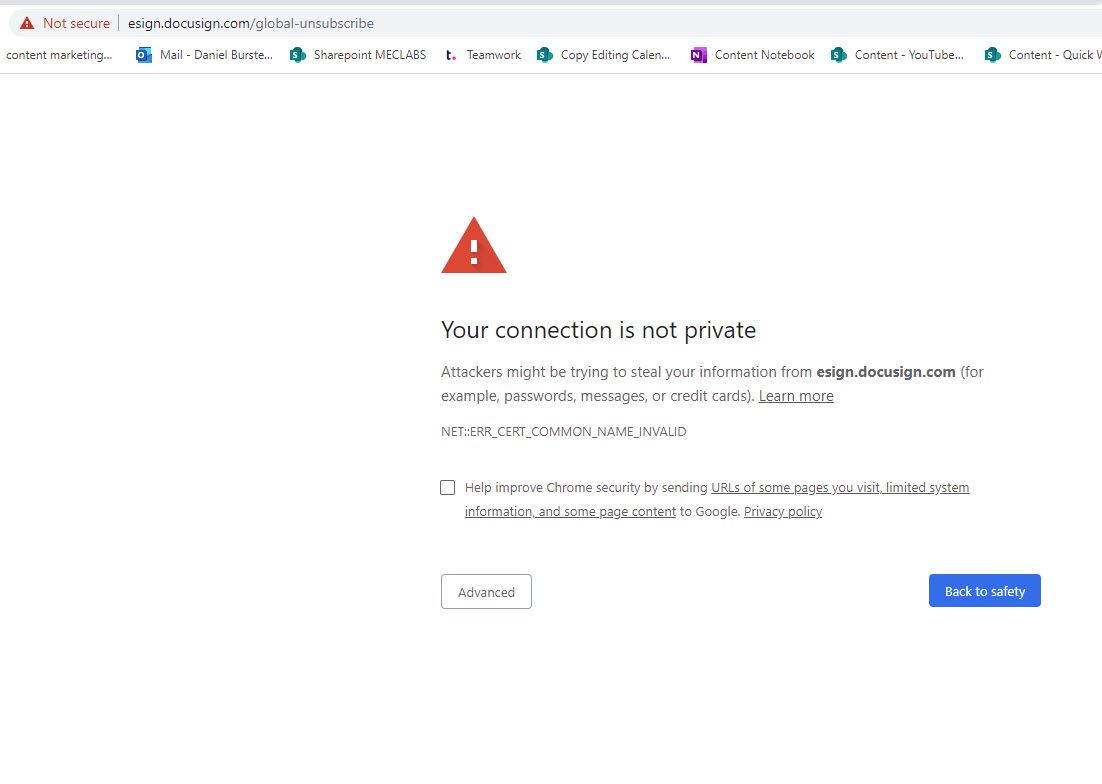Screen dimensions: 1102x784
Task: Open the Content Notebook bookmark
Action: tap(764, 55)
